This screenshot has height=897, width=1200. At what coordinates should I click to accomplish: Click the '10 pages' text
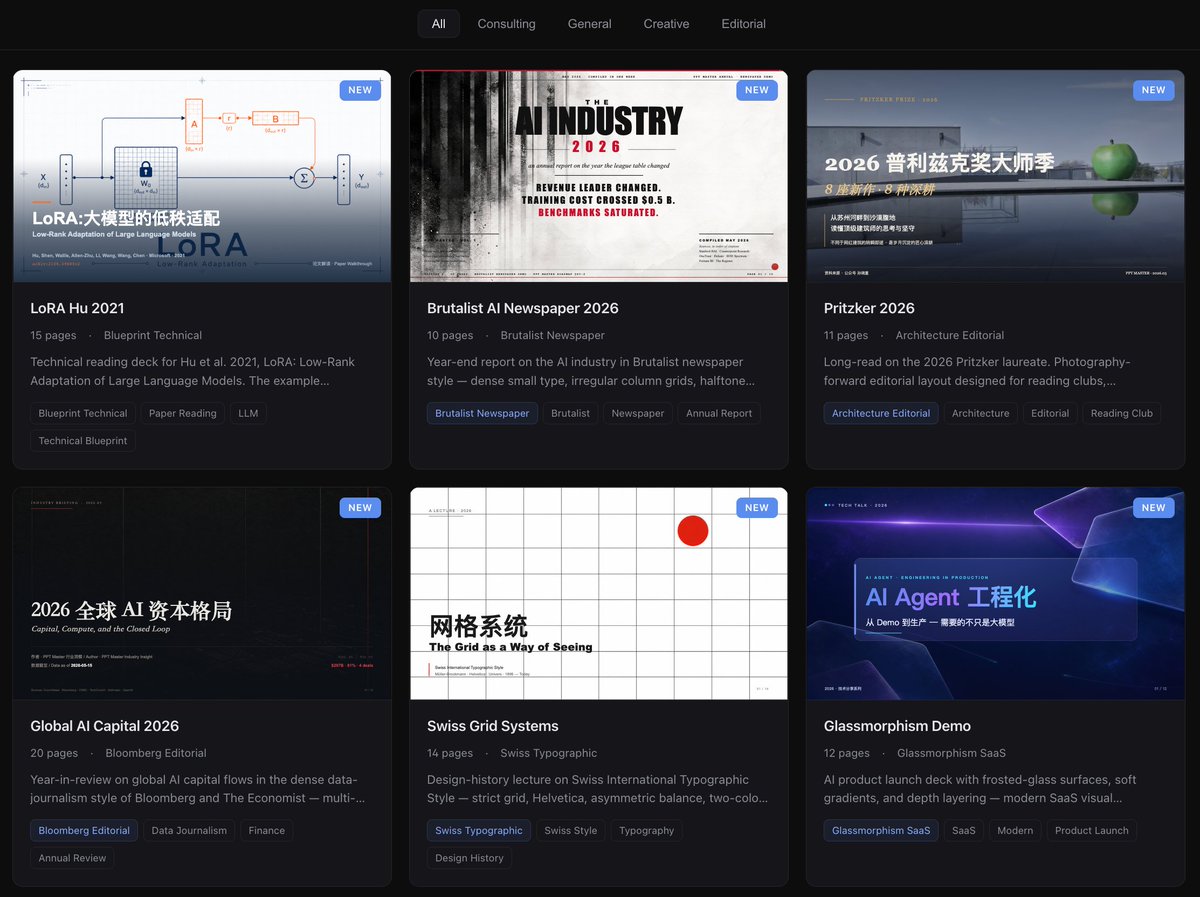[450, 335]
